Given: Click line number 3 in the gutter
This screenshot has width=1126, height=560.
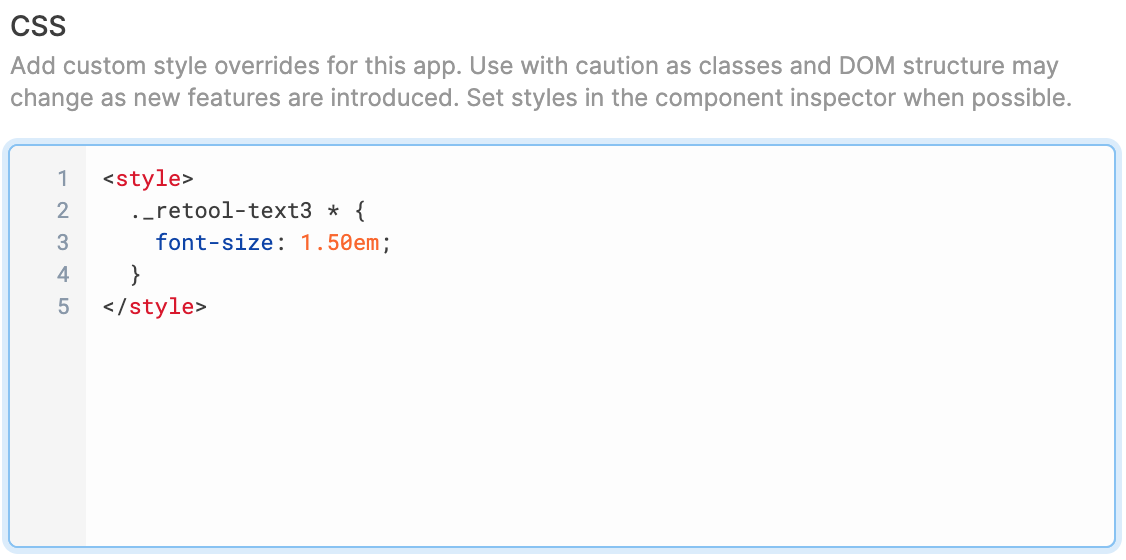Looking at the screenshot, I should coord(63,243).
